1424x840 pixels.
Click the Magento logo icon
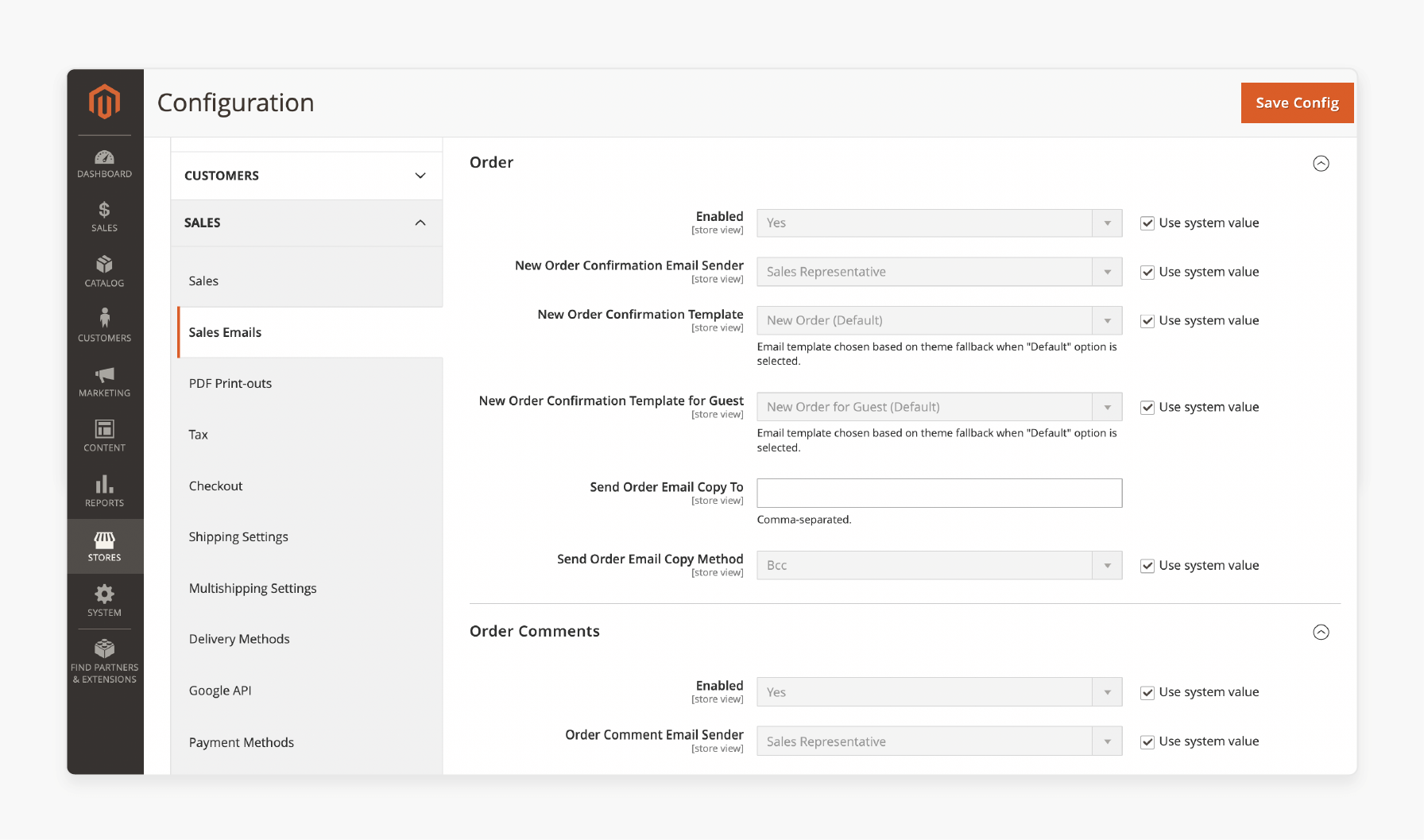pos(104,102)
